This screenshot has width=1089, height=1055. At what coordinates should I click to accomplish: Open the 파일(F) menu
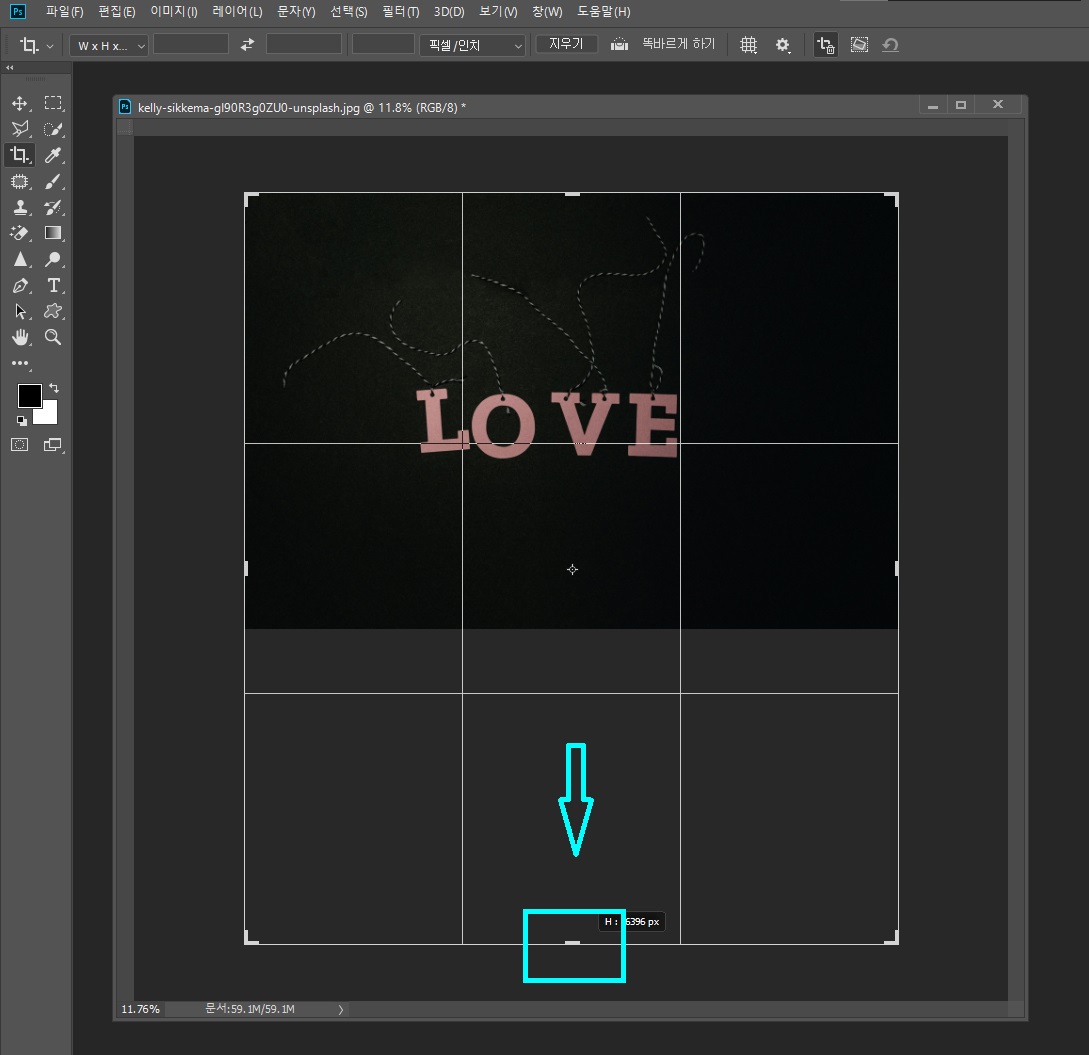[x=65, y=12]
